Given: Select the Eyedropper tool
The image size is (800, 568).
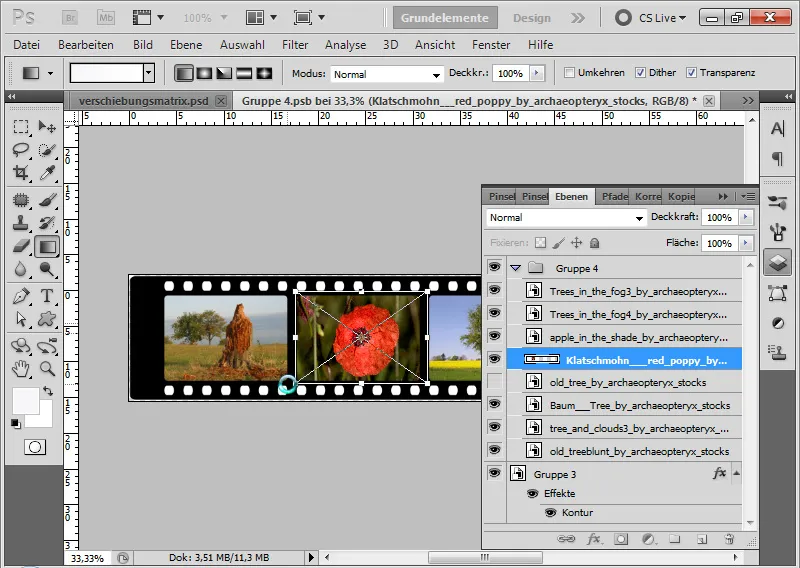Looking at the screenshot, I should 47,174.
